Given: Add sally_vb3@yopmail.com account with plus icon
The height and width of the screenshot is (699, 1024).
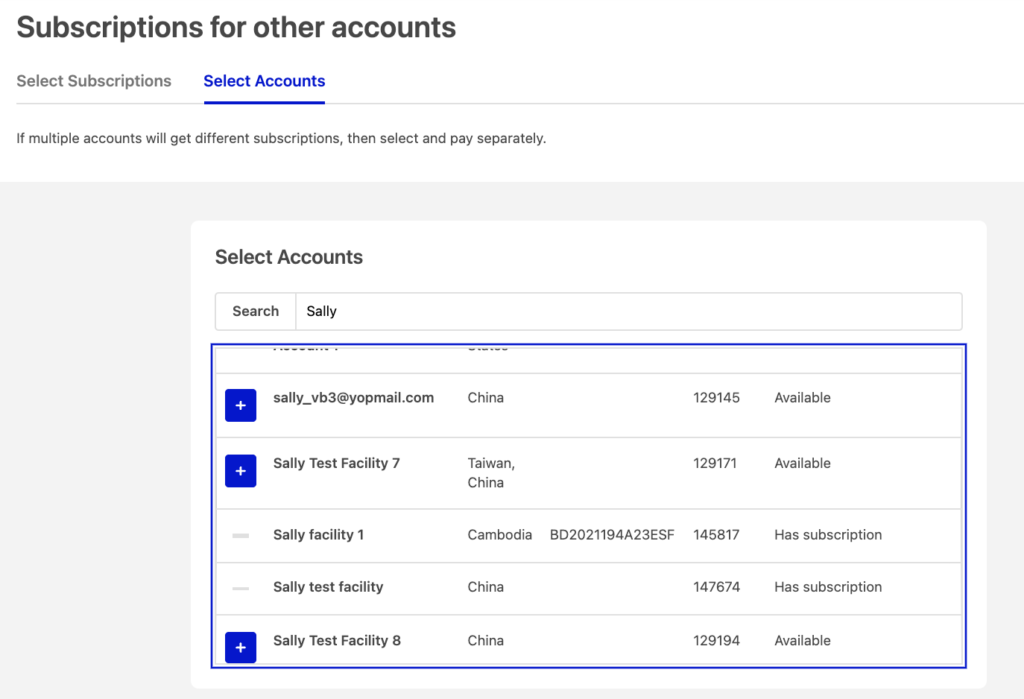Looking at the screenshot, I should tap(240, 405).
